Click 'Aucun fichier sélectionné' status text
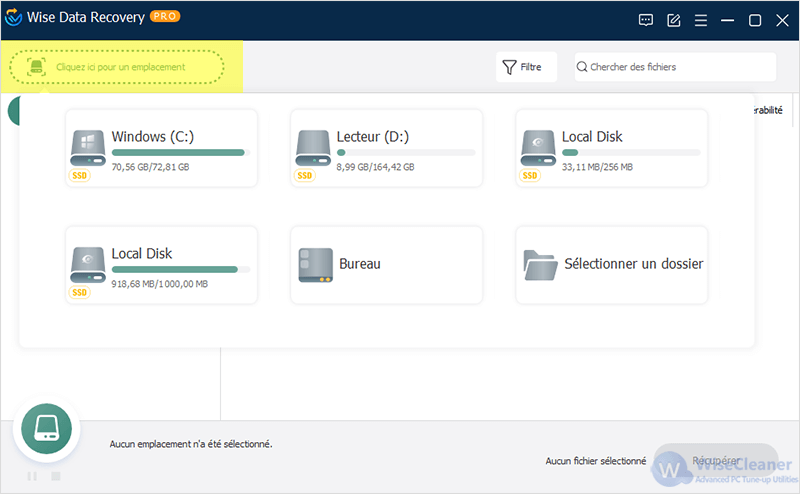Viewport: 800px width, 494px height. coord(595,461)
